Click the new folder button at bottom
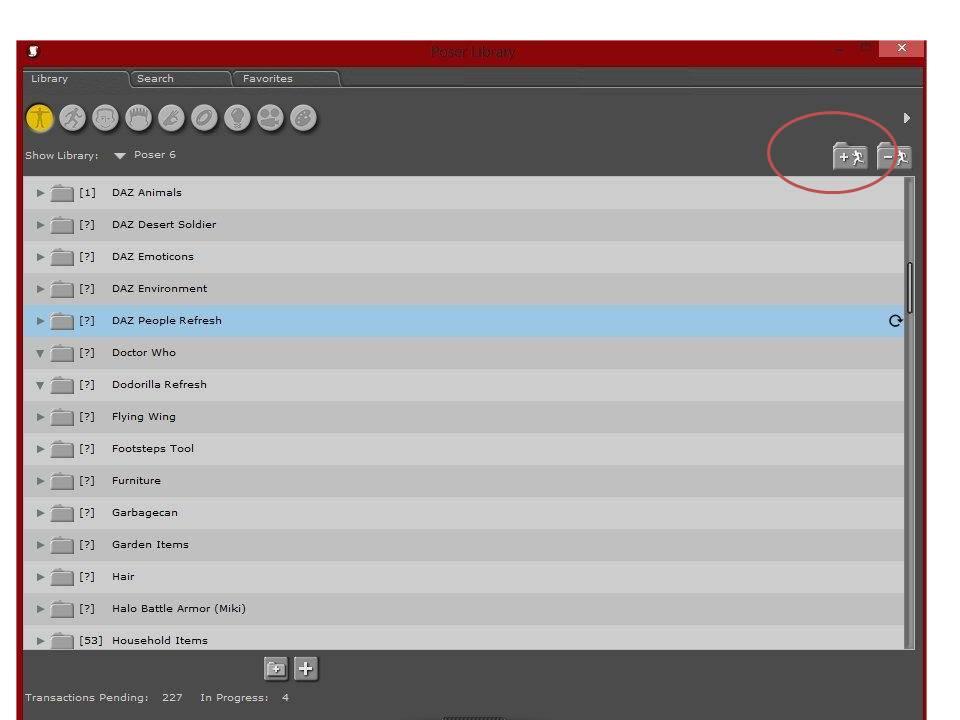 [276, 669]
